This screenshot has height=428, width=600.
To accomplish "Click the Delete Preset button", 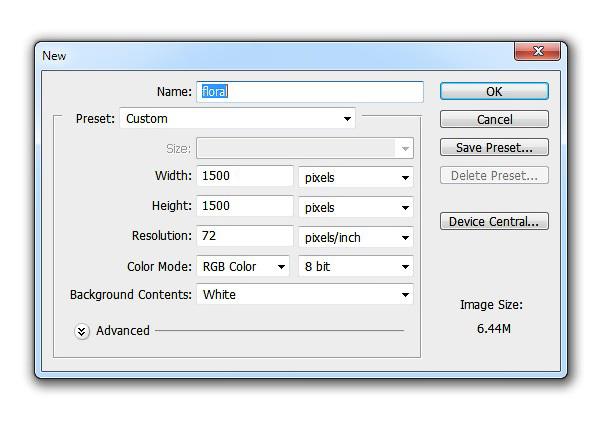I will pos(494,175).
